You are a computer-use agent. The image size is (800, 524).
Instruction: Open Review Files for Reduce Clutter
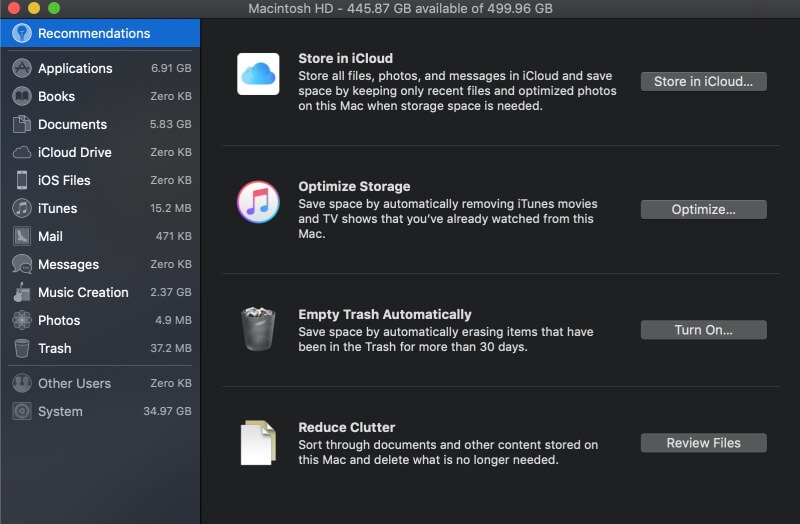(703, 442)
